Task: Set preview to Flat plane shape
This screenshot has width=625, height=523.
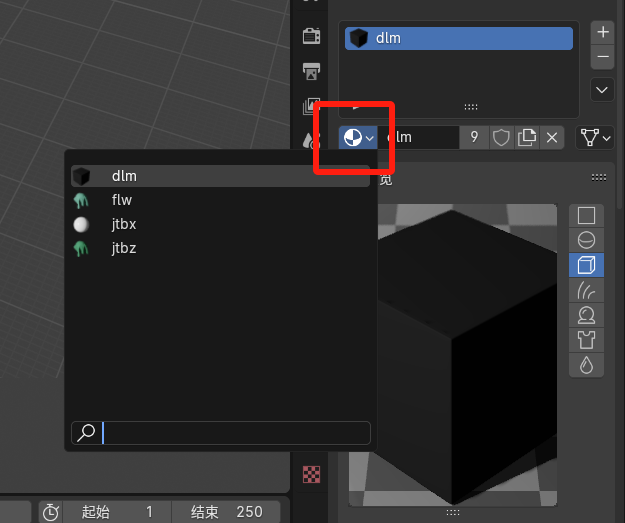Action: tap(586, 216)
